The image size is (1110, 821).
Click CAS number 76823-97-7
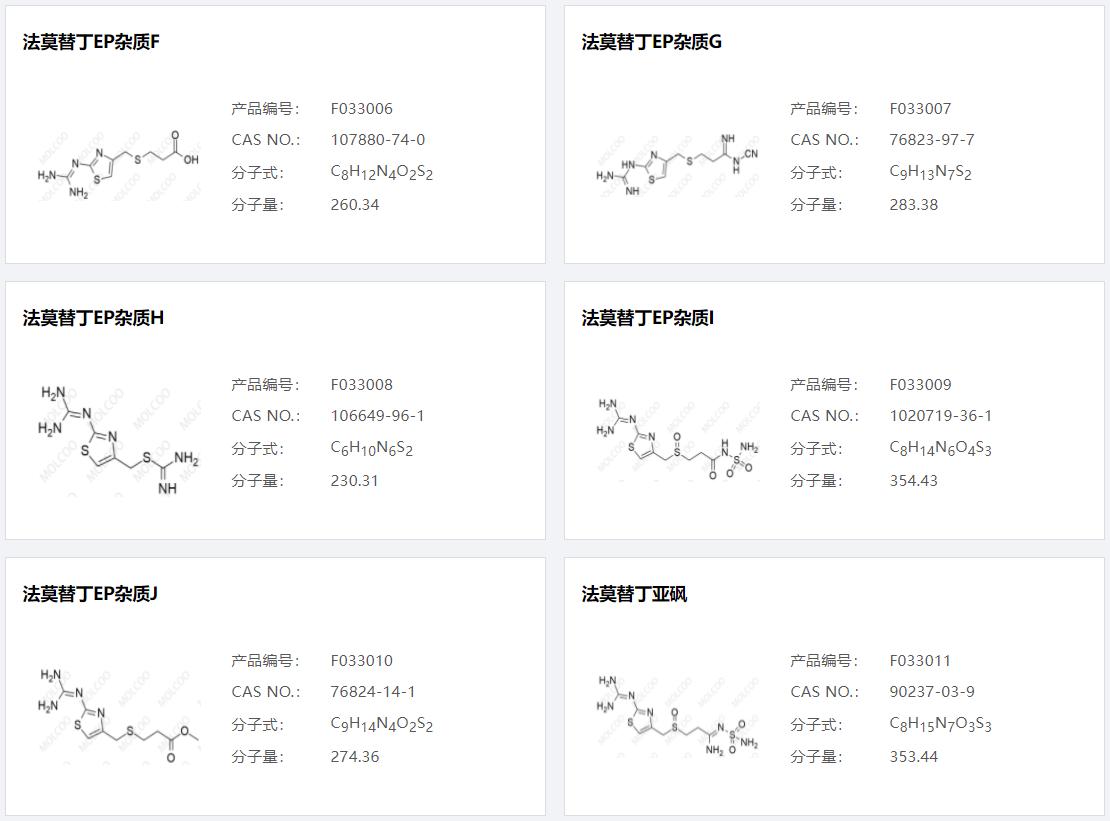coord(931,140)
